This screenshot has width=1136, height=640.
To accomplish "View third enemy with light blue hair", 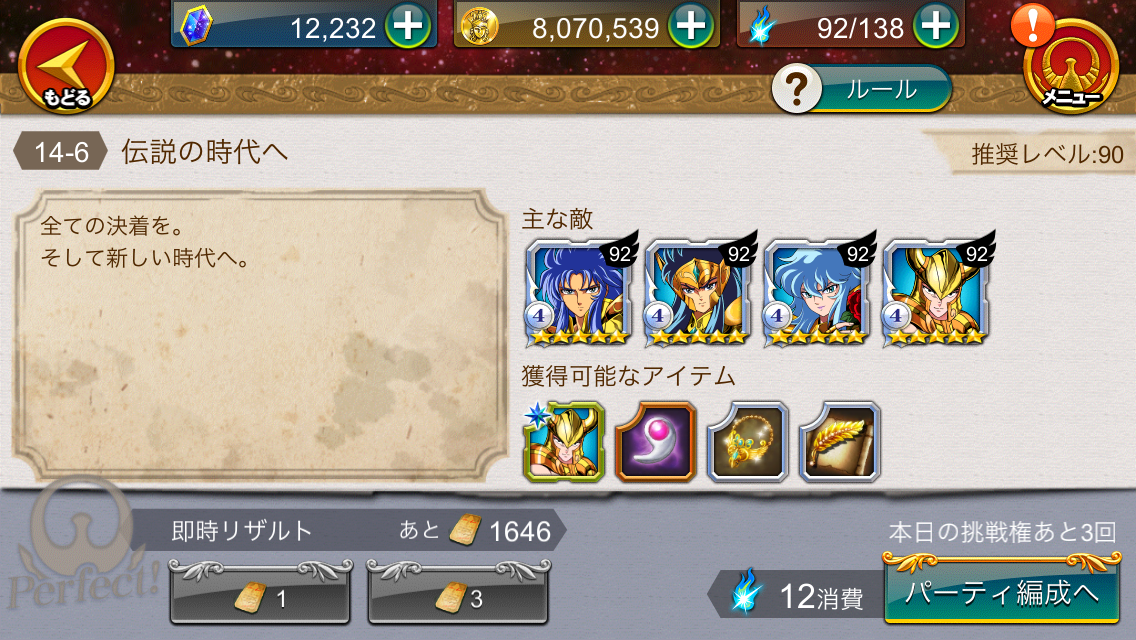I will (x=817, y=292).
